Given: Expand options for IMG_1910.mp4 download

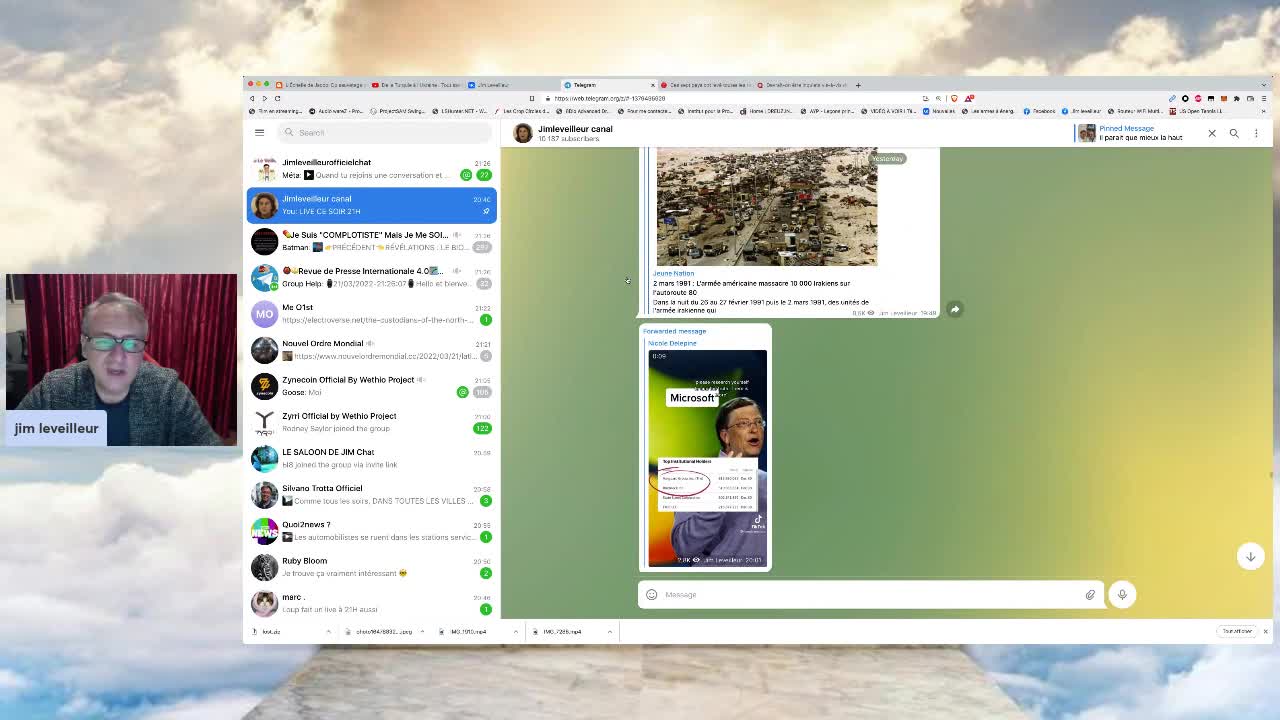Looking at the screenshot, I should [x=516, y=632].
